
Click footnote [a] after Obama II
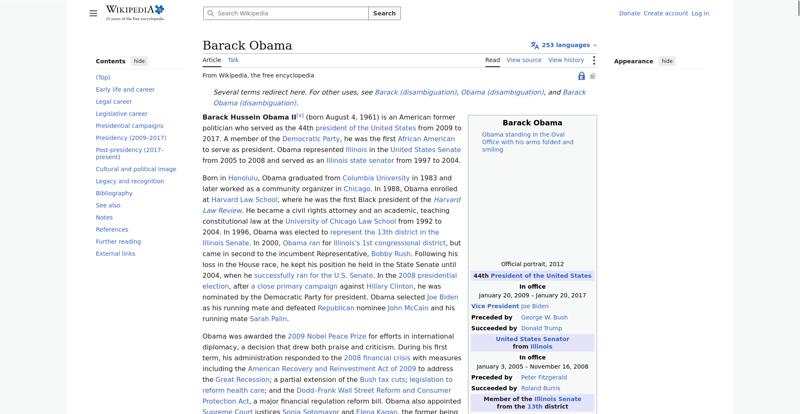tap(300, 115)
